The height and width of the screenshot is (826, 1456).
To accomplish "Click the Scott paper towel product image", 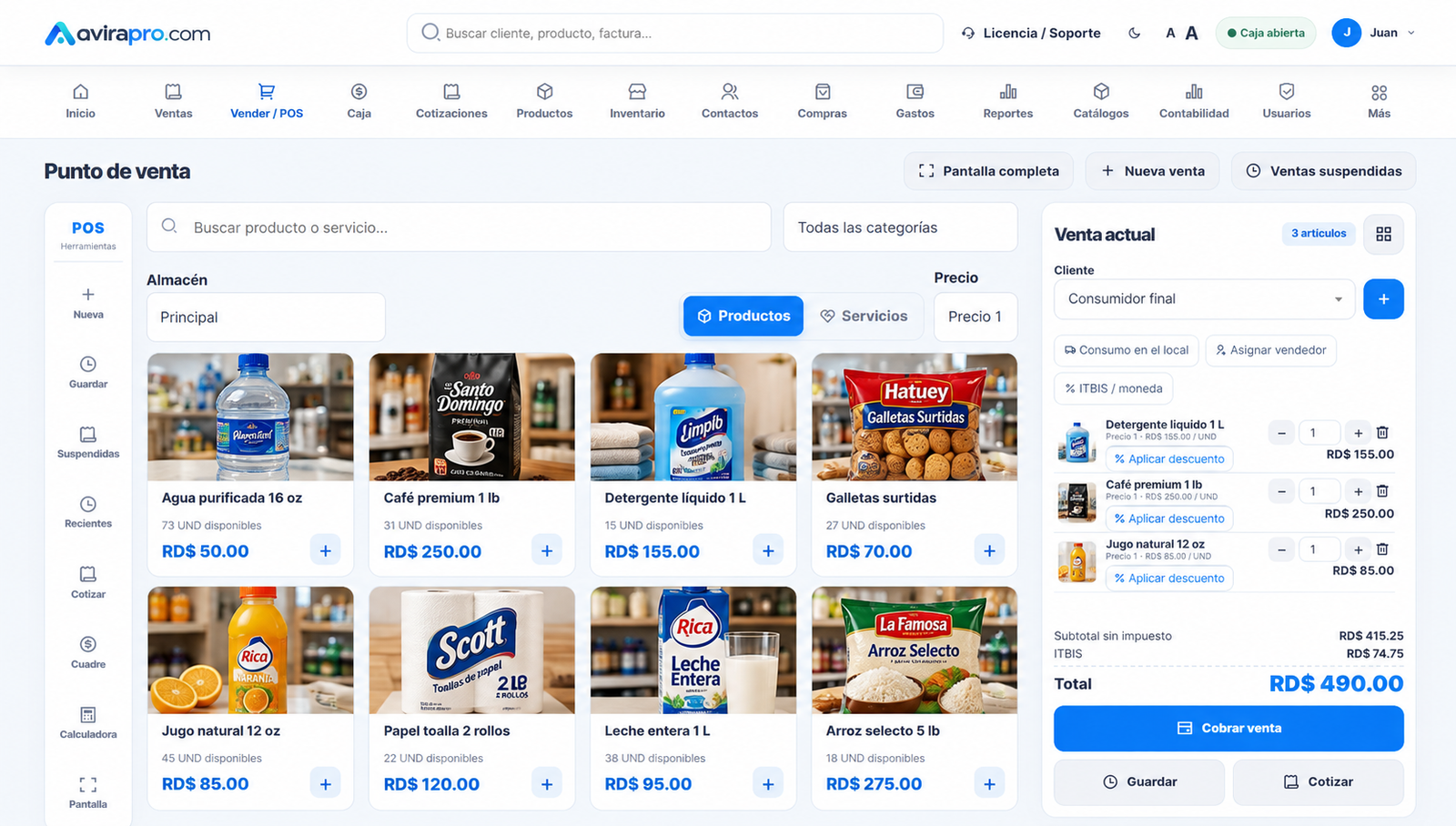I will (471, 650).
